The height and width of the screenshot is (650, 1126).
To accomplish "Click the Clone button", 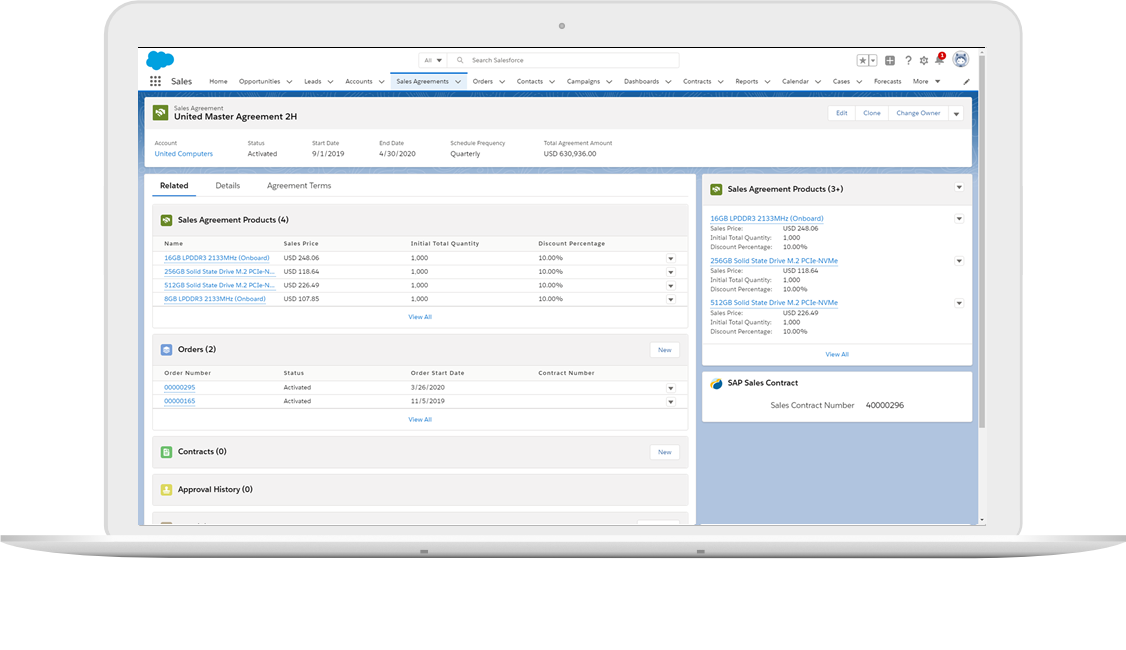I will [x=872, y=113].
